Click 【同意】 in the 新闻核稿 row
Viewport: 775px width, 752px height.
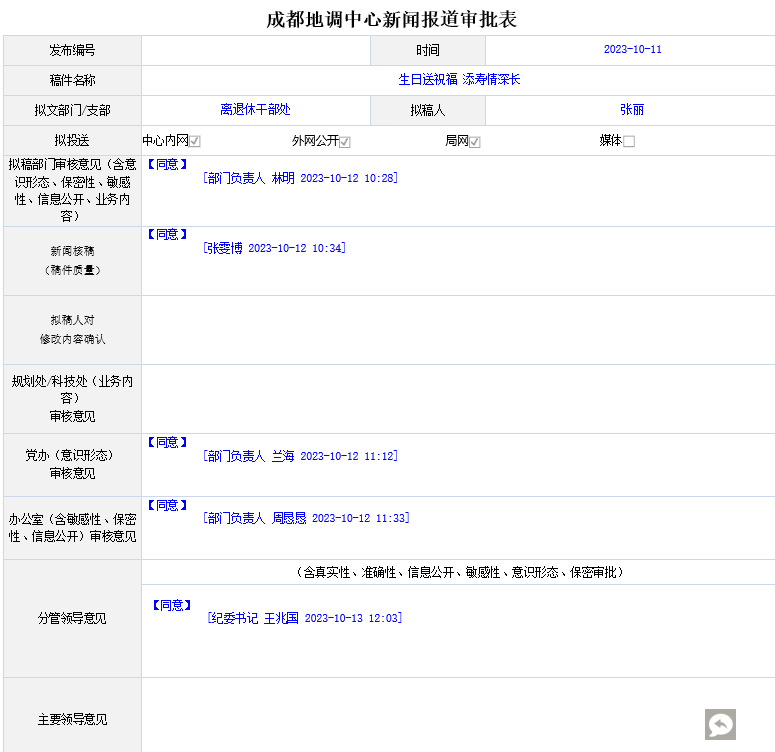click(167, 234)
